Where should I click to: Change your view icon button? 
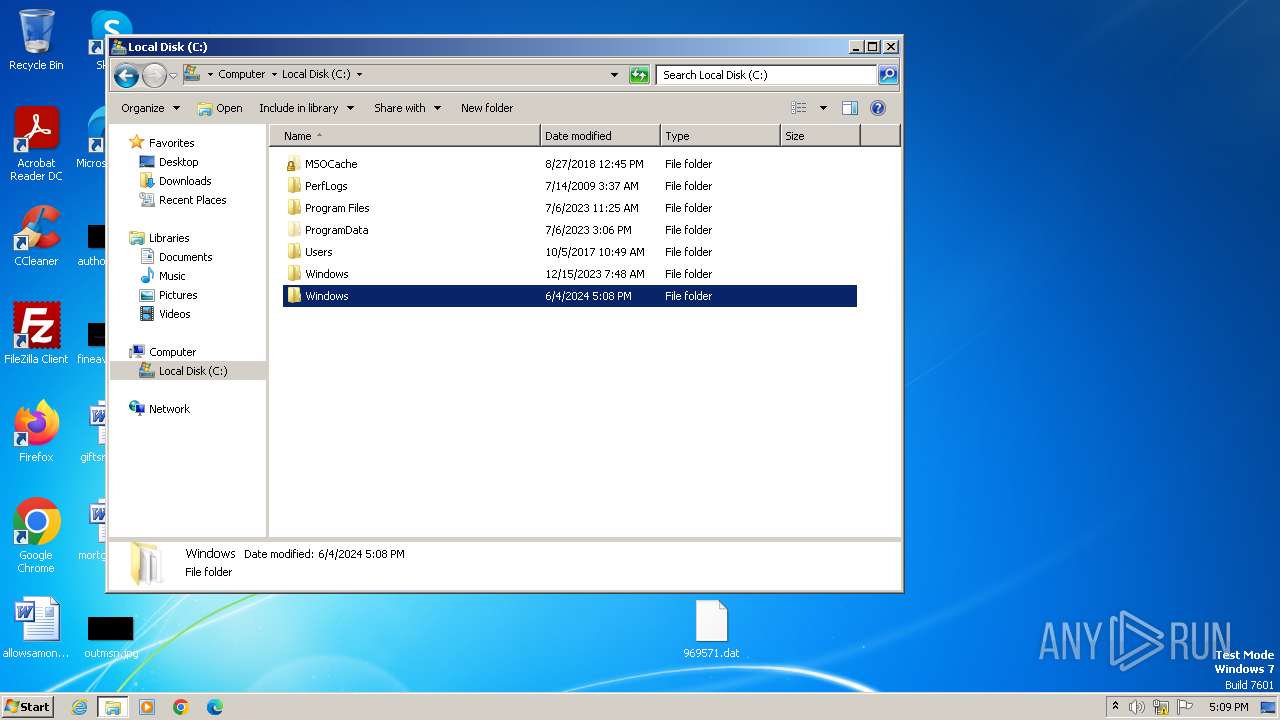[x=799, y=108]
